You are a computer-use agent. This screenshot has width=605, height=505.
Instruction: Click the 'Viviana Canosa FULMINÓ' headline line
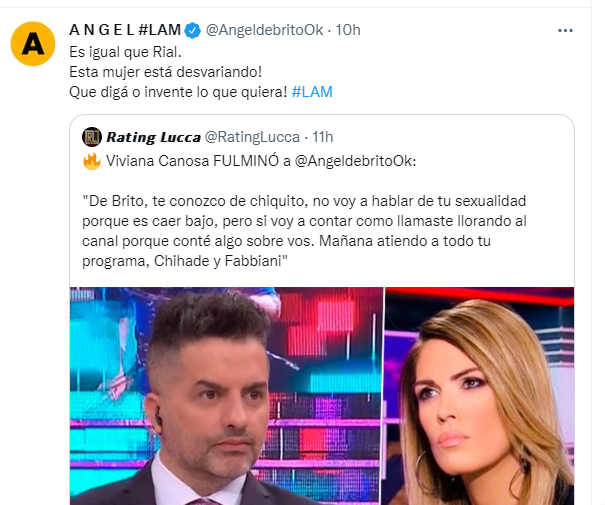pos(249,161)
